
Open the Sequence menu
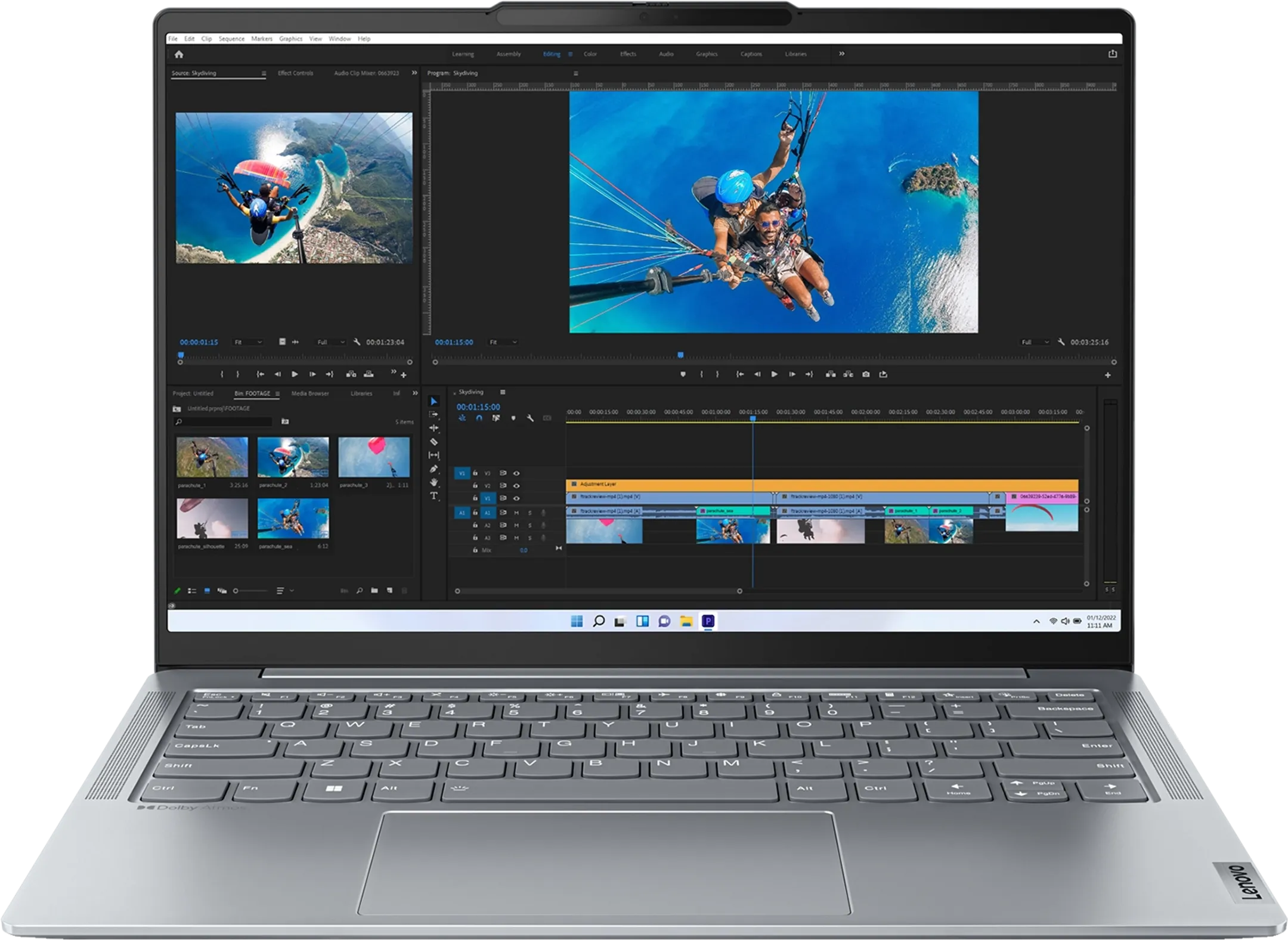coord(231,39)
